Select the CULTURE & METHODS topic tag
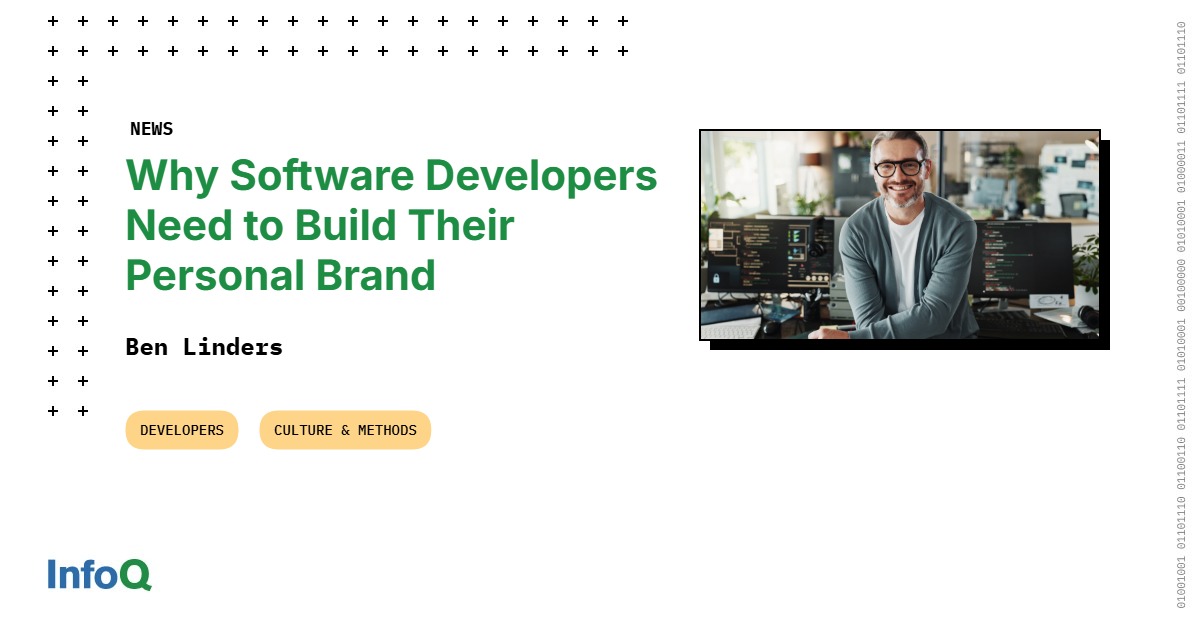 [345, 430]
